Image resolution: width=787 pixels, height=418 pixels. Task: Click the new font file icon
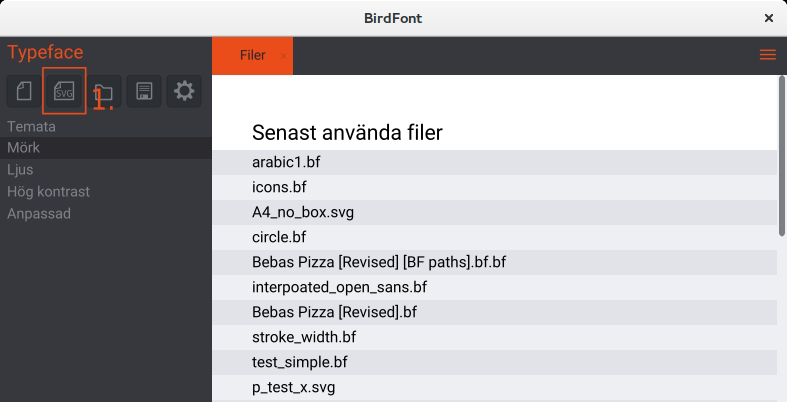[x=25, y=92]
